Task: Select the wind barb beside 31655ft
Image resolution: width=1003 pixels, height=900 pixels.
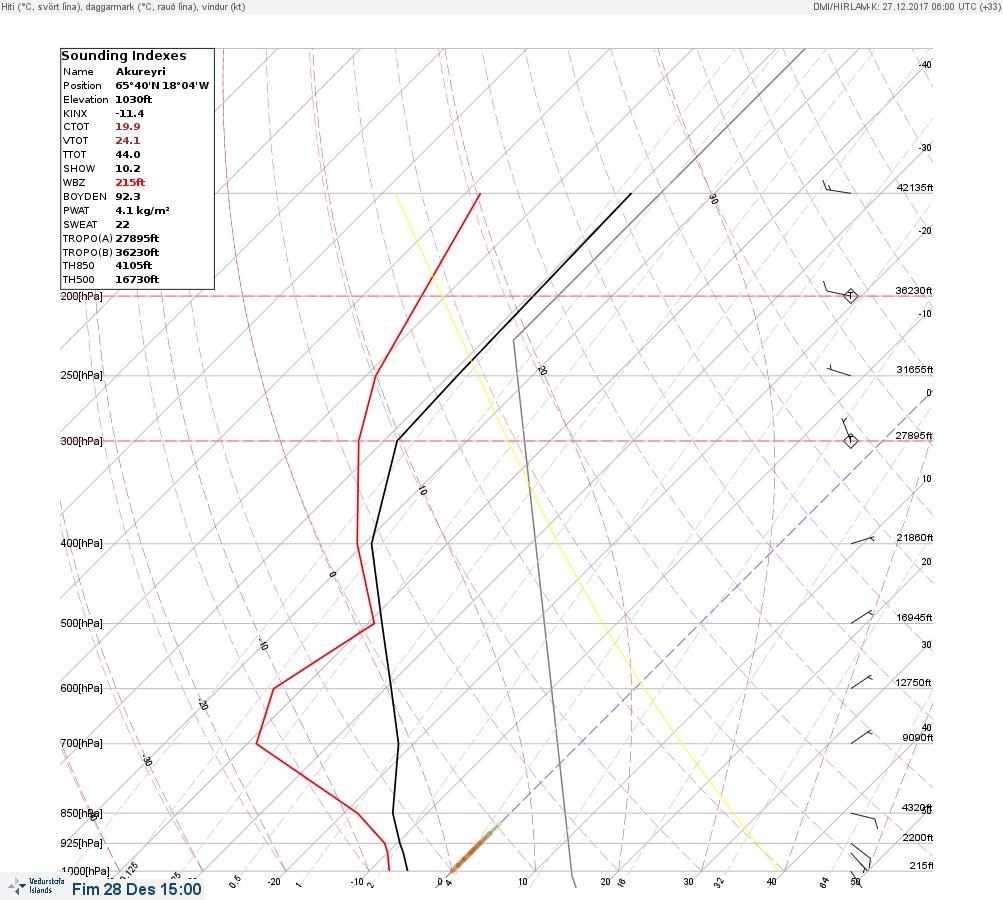Action: point(839,370)
